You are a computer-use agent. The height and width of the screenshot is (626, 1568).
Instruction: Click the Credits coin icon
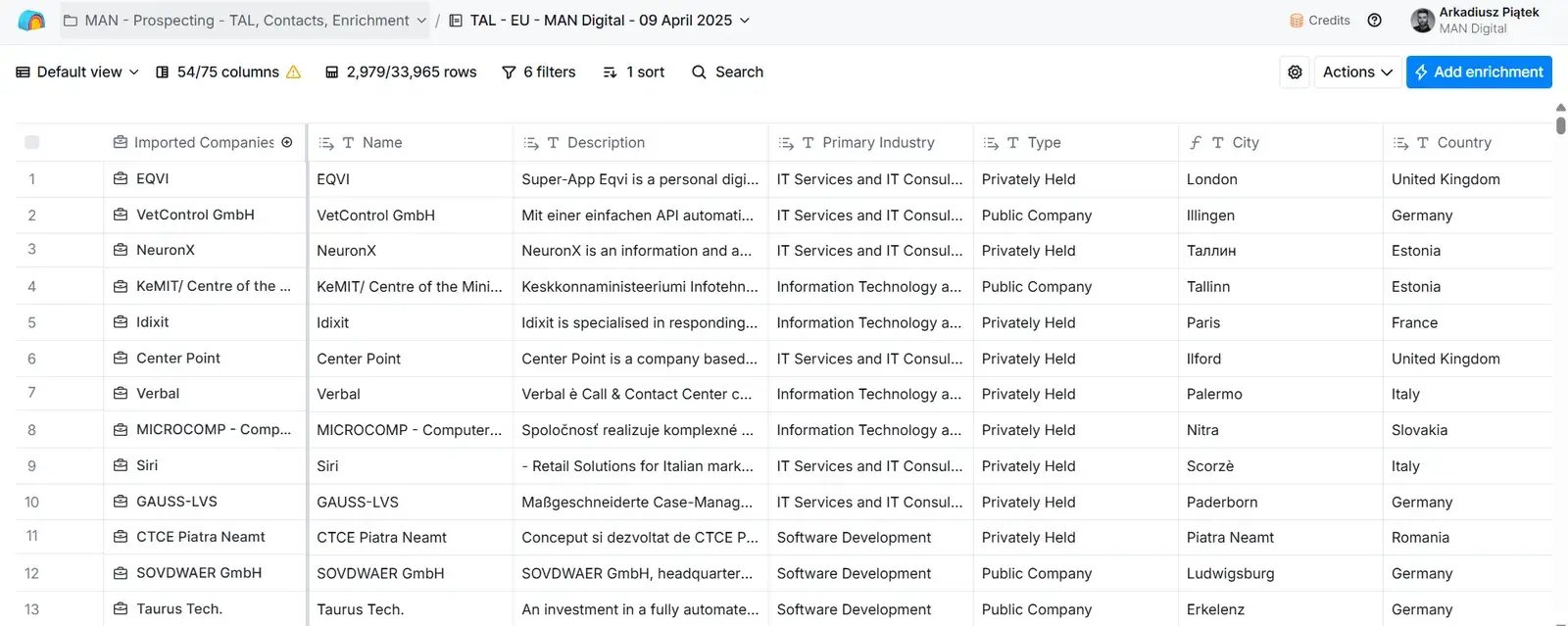pos(1297,21)
